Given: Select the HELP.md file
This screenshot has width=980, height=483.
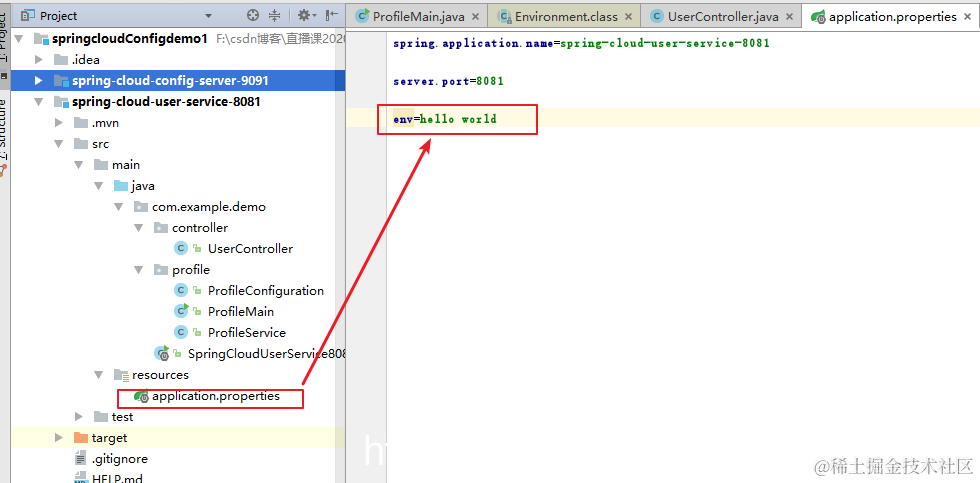Looking at the screenshot, I should 117,479.
